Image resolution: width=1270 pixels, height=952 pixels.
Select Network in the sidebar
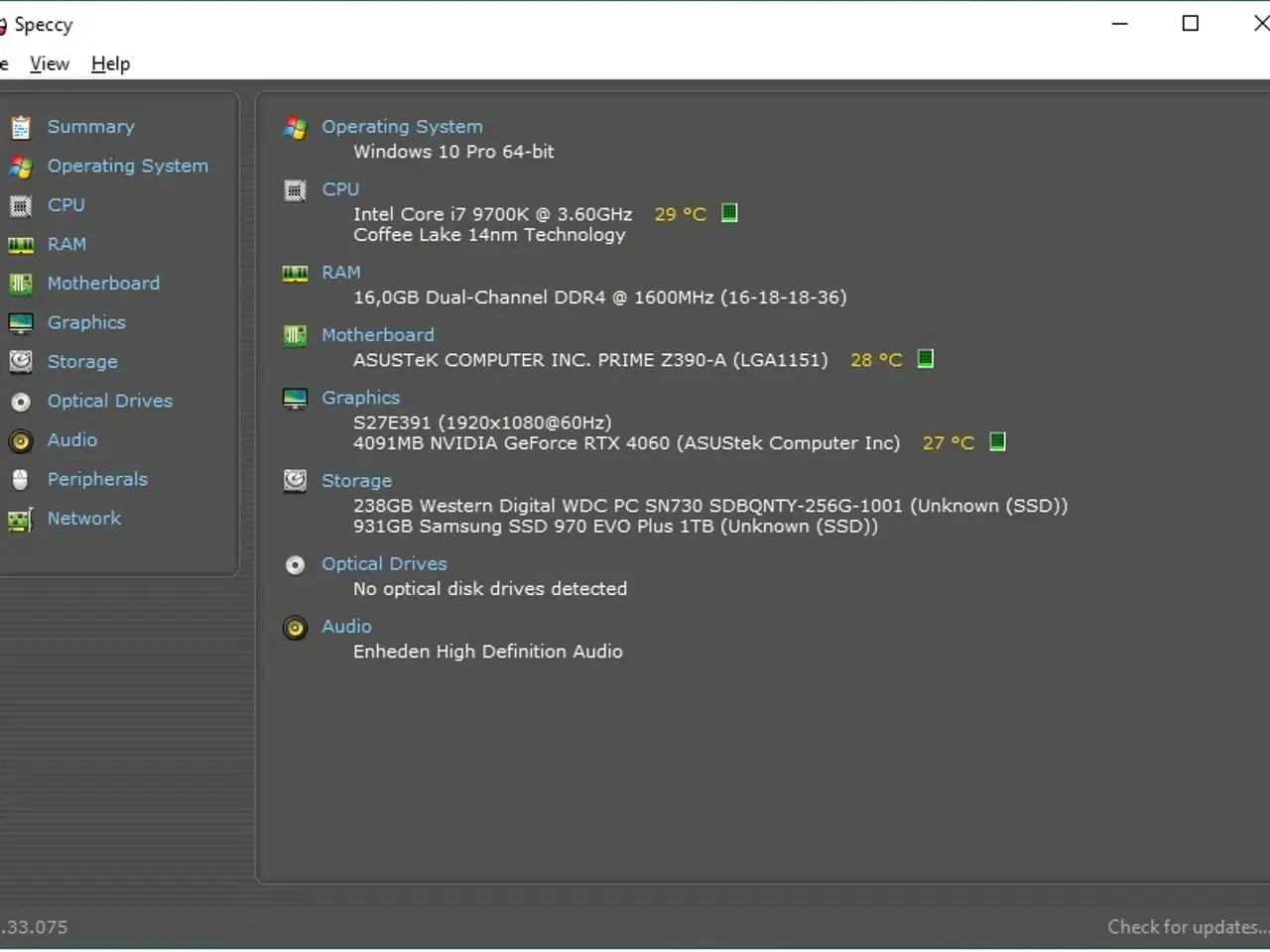84,519
